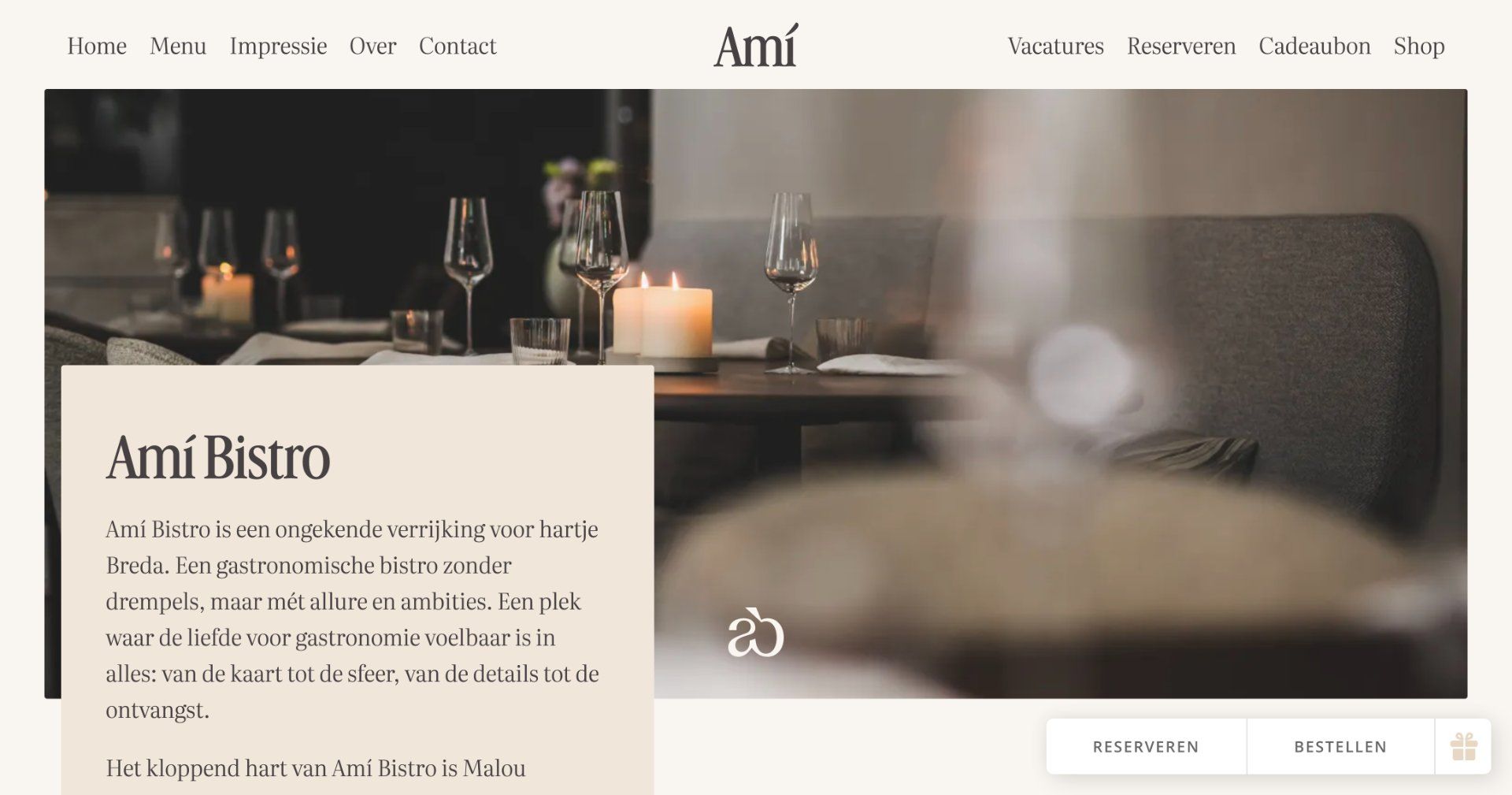The height and width of the screenshot is (795, 1512).
Task: Visit the Shop link
Action: 1419,46
